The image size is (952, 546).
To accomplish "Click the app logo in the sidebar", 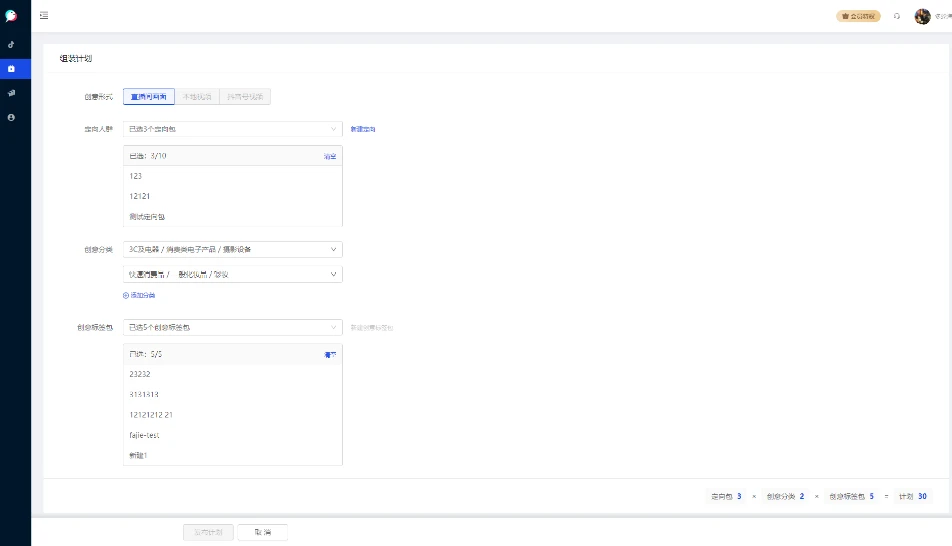I will 11,16.
